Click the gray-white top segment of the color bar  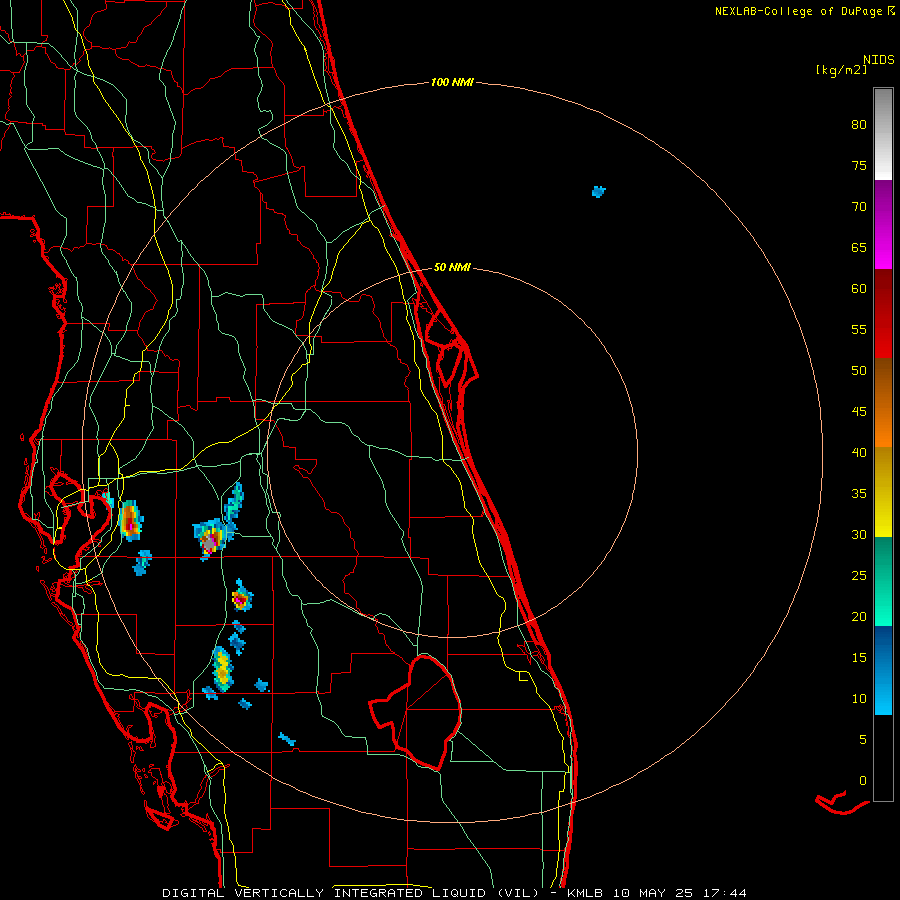pyautogui.click(x=883, y=134)
